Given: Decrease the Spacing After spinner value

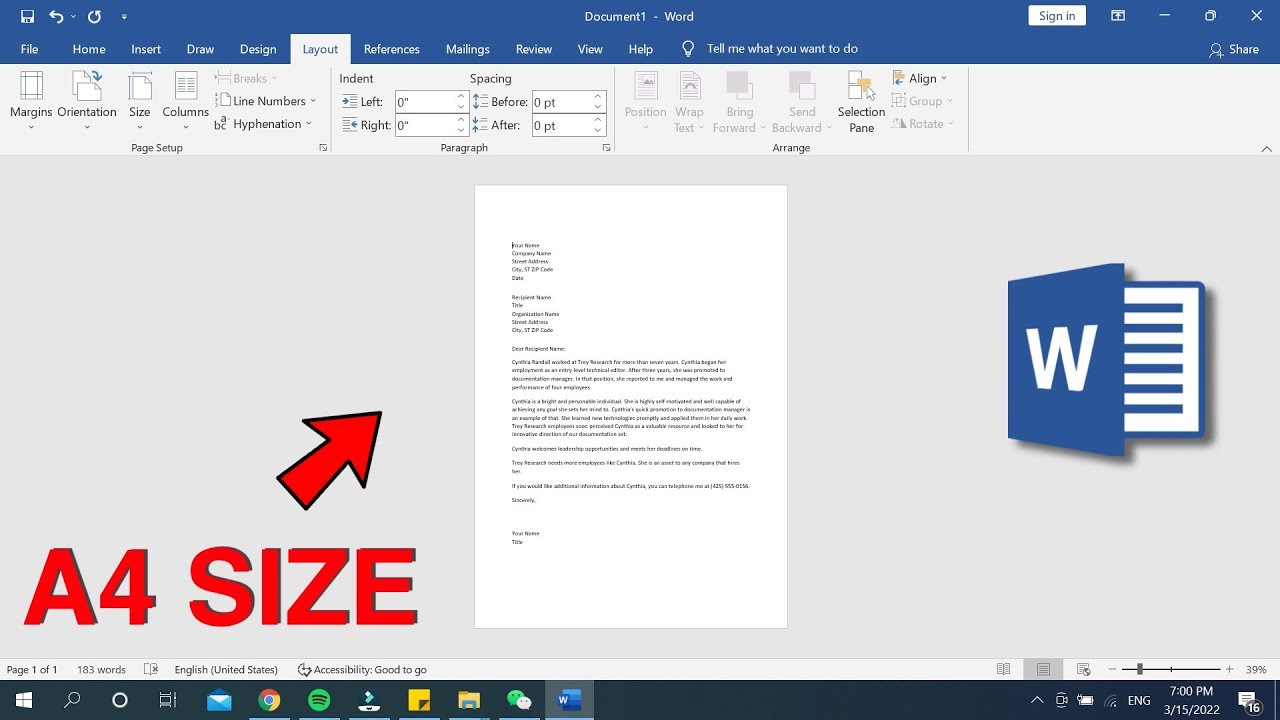Looking at the screenshot, I should point(598,131).
